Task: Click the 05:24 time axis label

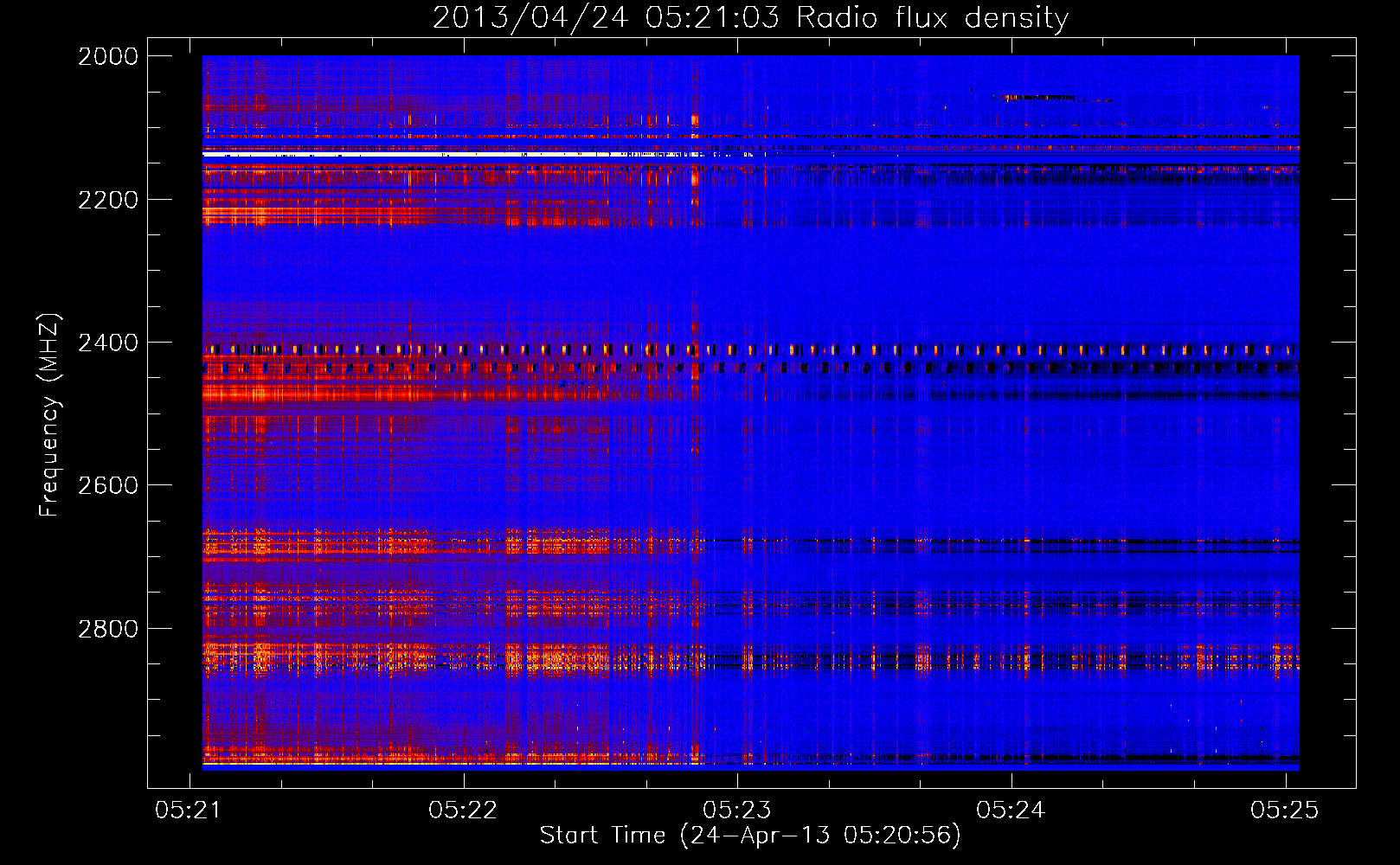Action: [x=1011, y=810]
